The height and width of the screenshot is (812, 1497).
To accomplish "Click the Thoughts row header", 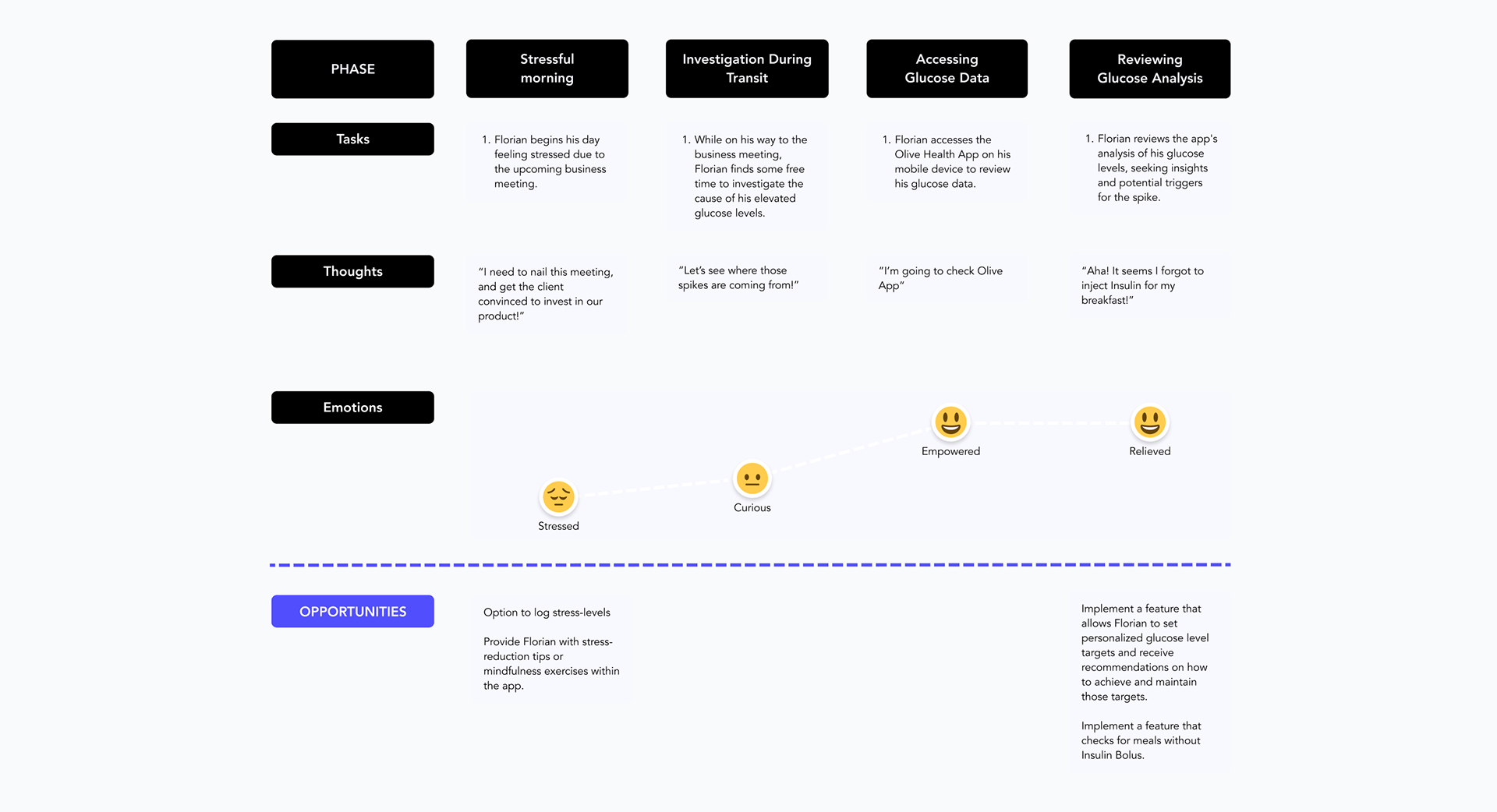I will coord(352,271).
